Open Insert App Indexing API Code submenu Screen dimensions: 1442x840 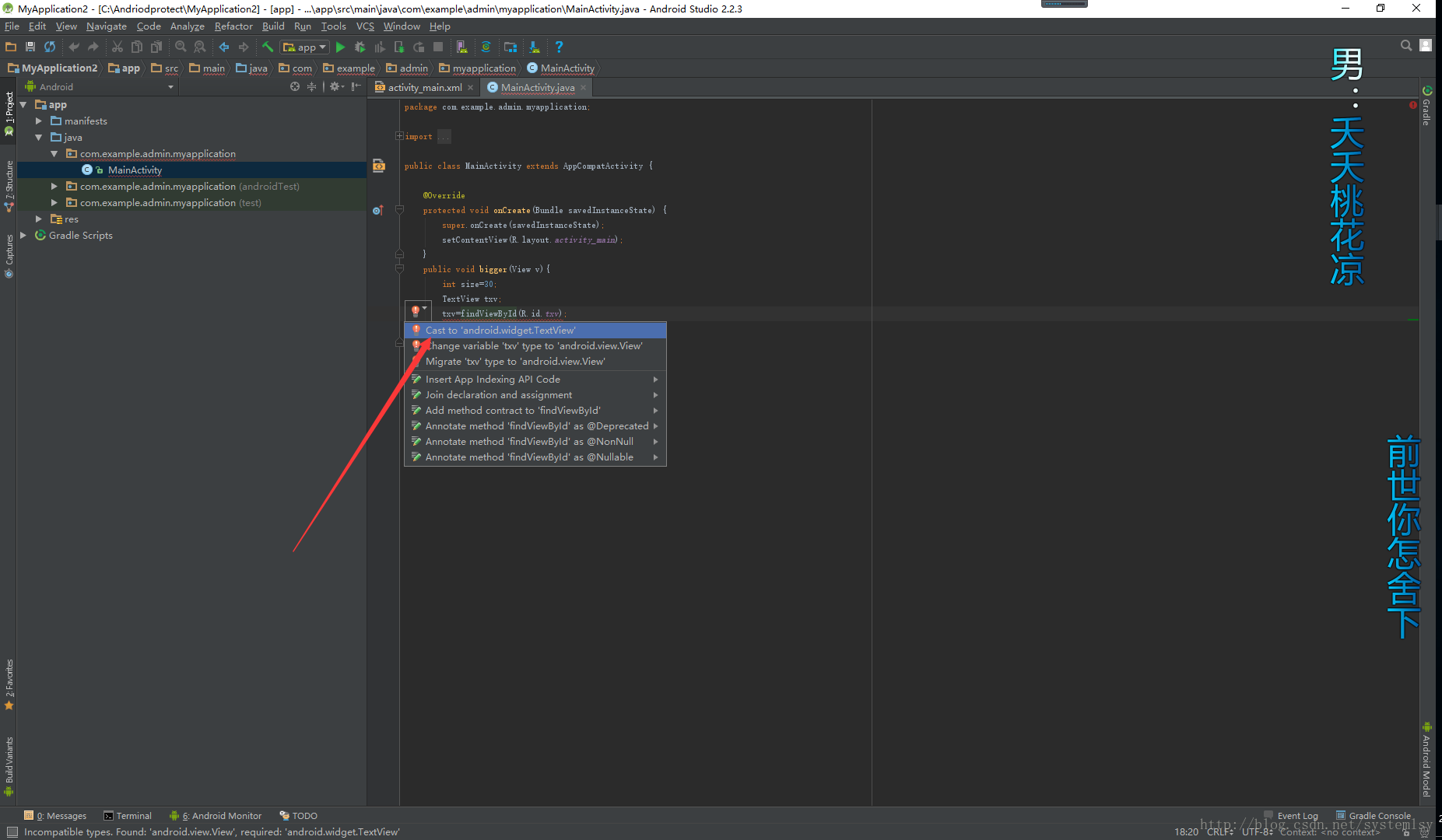click(x=535, y=379)
